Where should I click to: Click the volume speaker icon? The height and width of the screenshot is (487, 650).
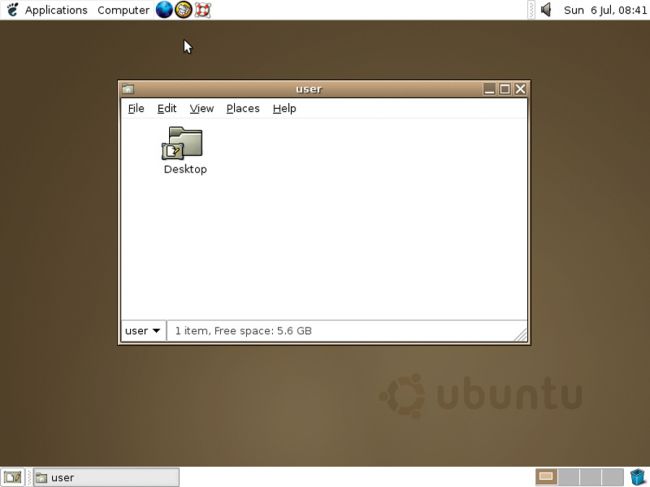click(546, 10)
